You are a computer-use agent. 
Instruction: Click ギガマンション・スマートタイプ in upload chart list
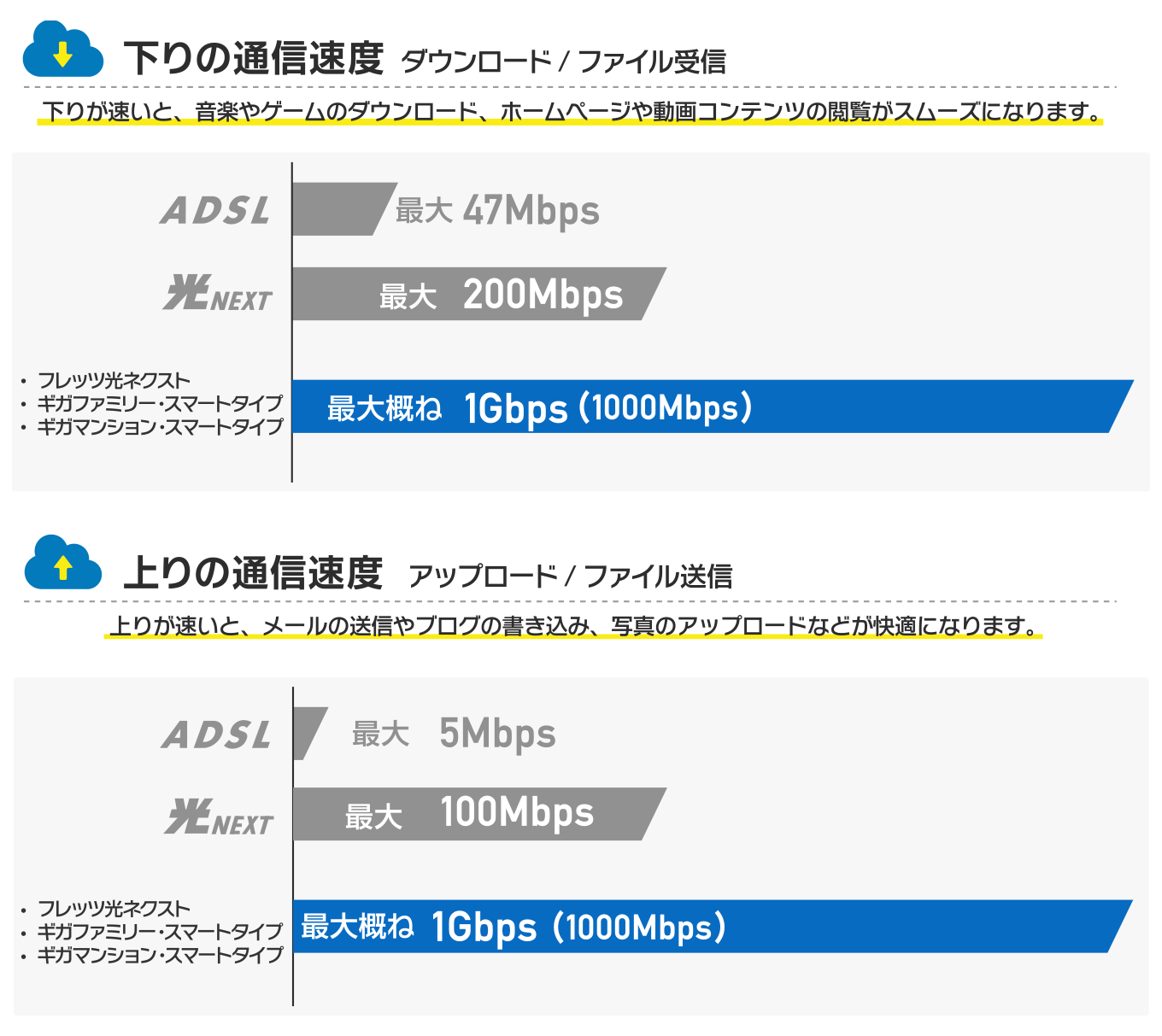coord(160,955)
